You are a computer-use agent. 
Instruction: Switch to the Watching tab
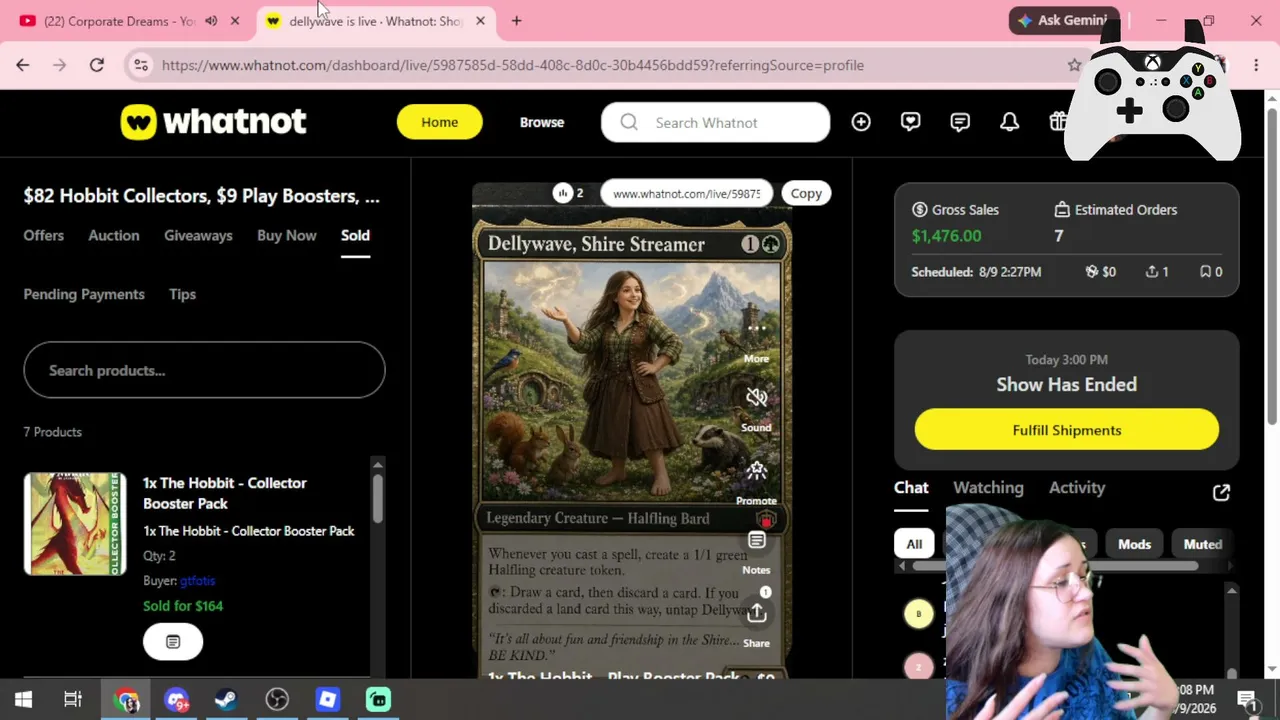tap(988, 488)
